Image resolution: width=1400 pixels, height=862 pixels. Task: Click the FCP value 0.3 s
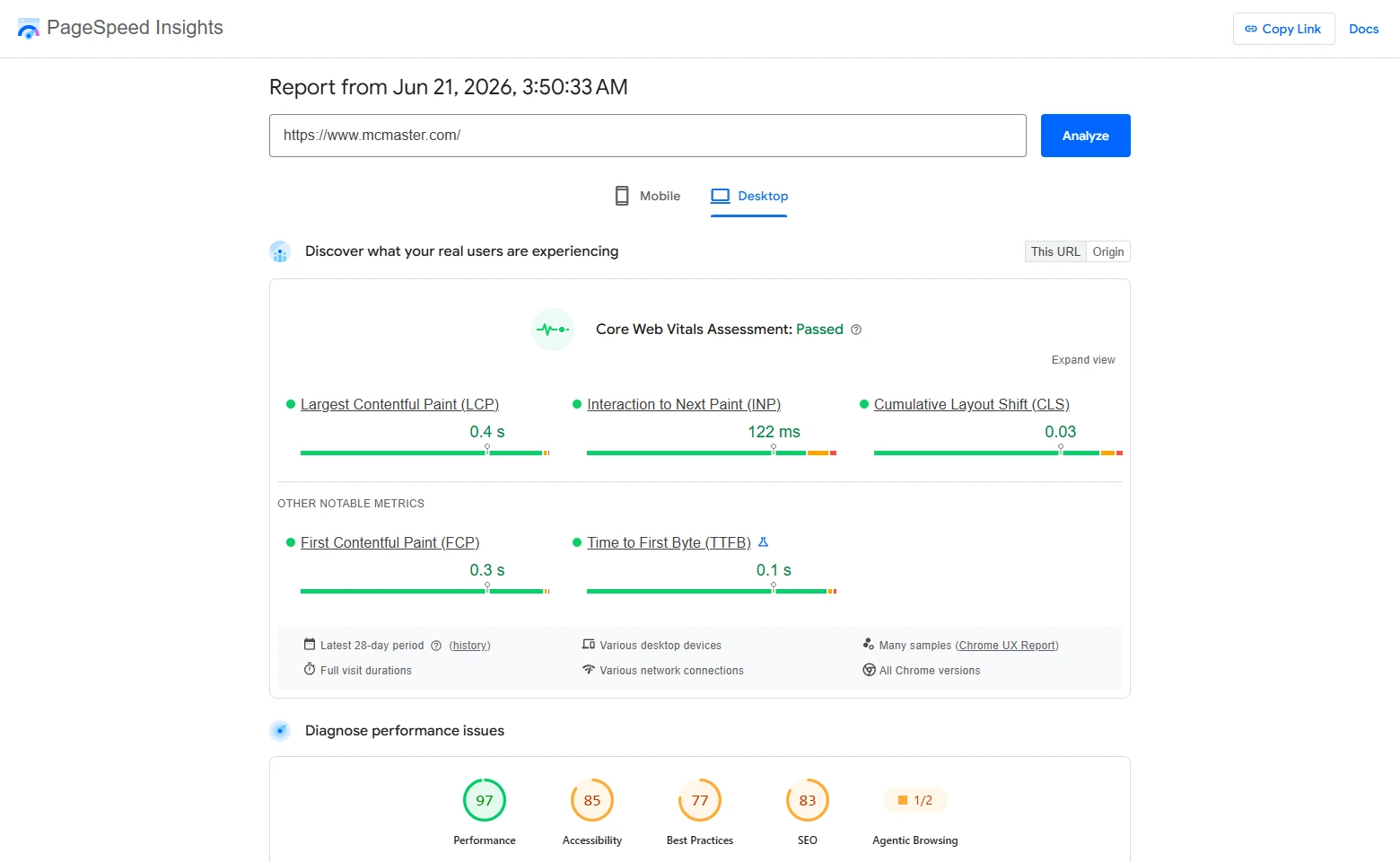coord(487,570)
